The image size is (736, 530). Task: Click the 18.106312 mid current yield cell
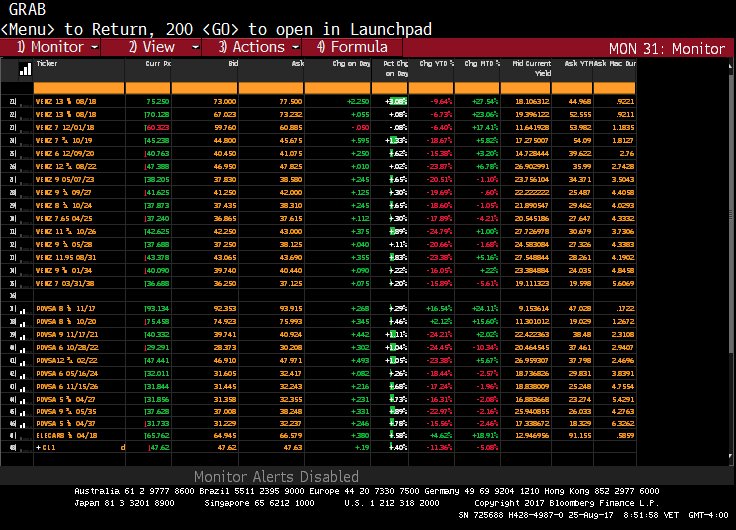pyautogui.click(x=532, y=101)
